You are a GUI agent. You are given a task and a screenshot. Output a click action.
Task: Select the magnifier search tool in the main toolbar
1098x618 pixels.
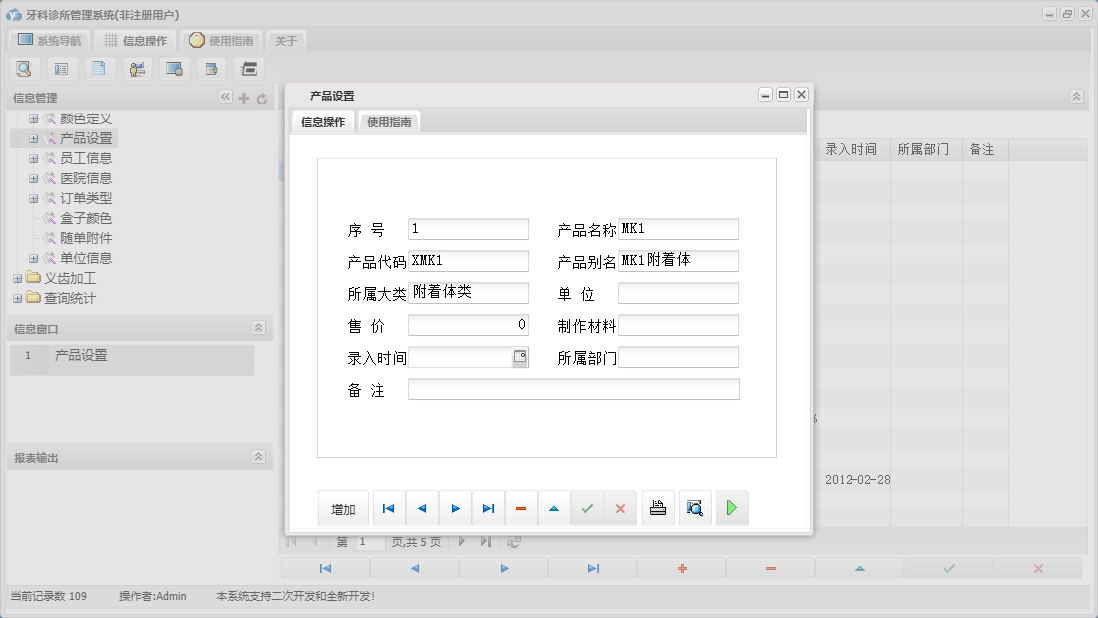point(24,68)
